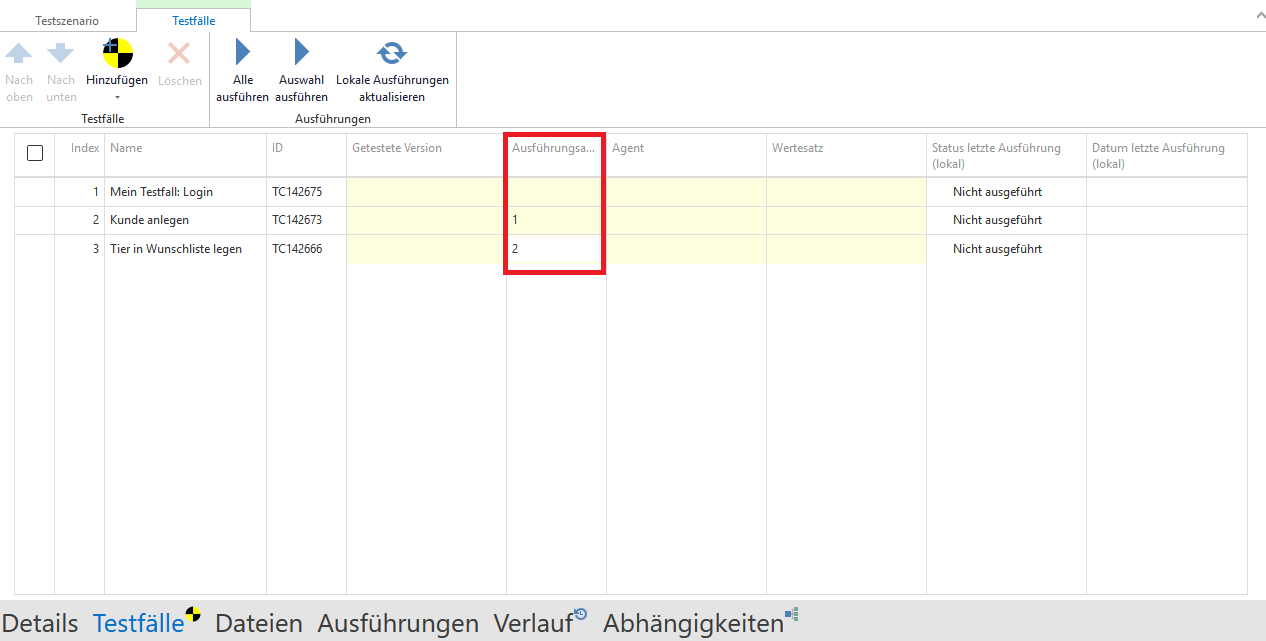Open the Dateien bottom tab
Viewport: 1266px width, 641px height.
click(258, 623)
